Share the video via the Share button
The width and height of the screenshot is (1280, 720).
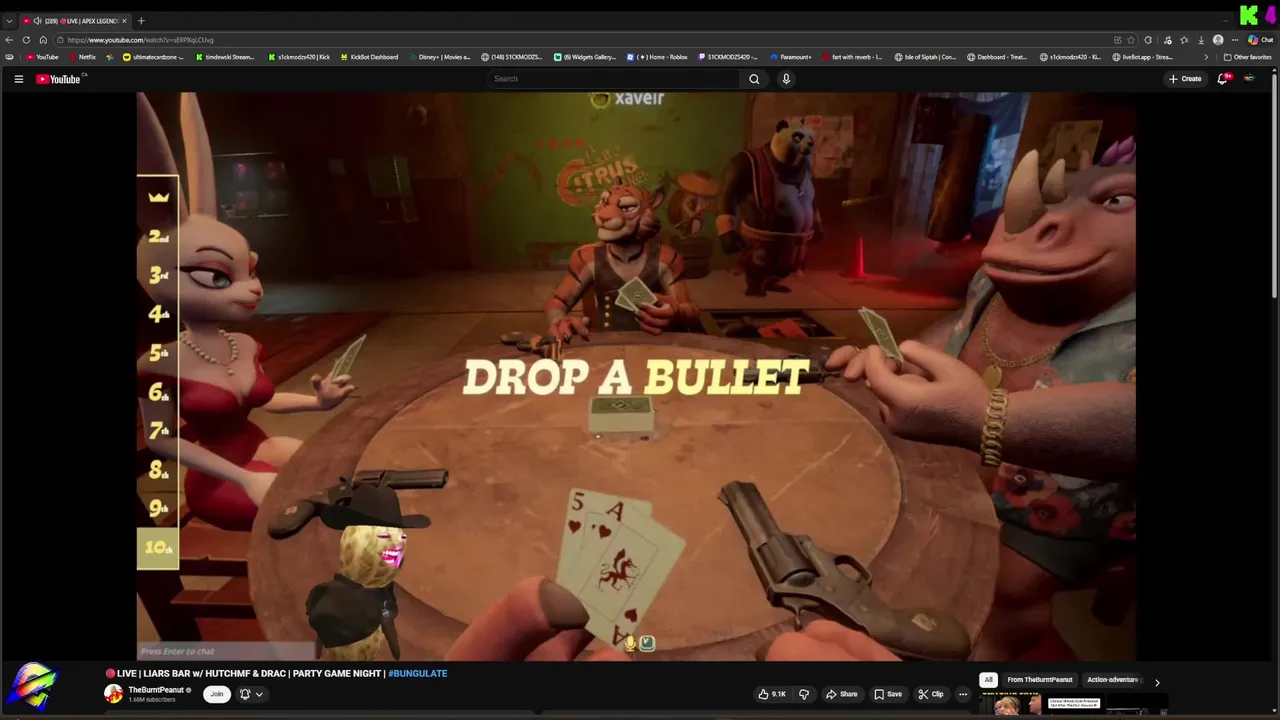point(841,694)
